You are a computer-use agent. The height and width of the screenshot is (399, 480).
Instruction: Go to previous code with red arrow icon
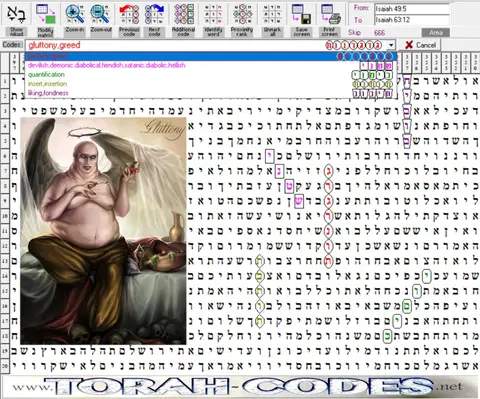coord(129,14)
